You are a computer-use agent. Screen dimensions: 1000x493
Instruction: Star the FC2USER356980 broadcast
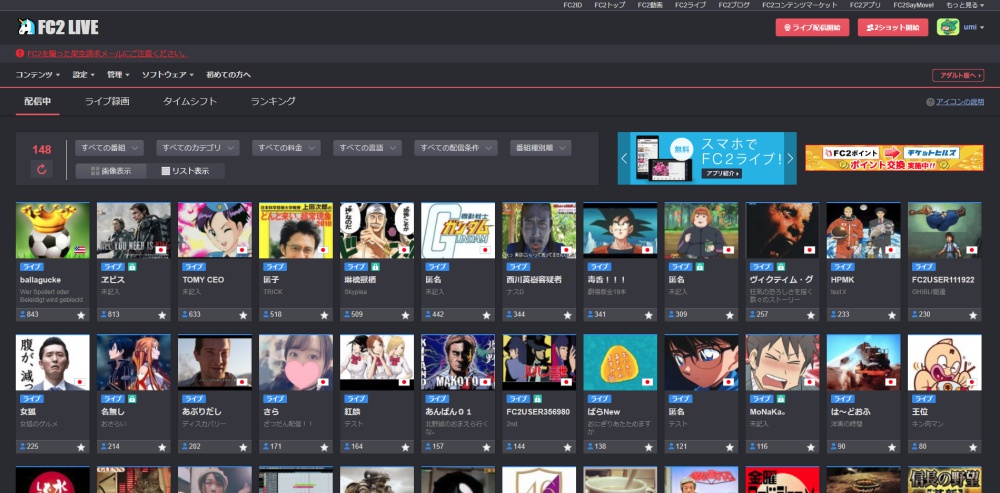coord(567,447)
